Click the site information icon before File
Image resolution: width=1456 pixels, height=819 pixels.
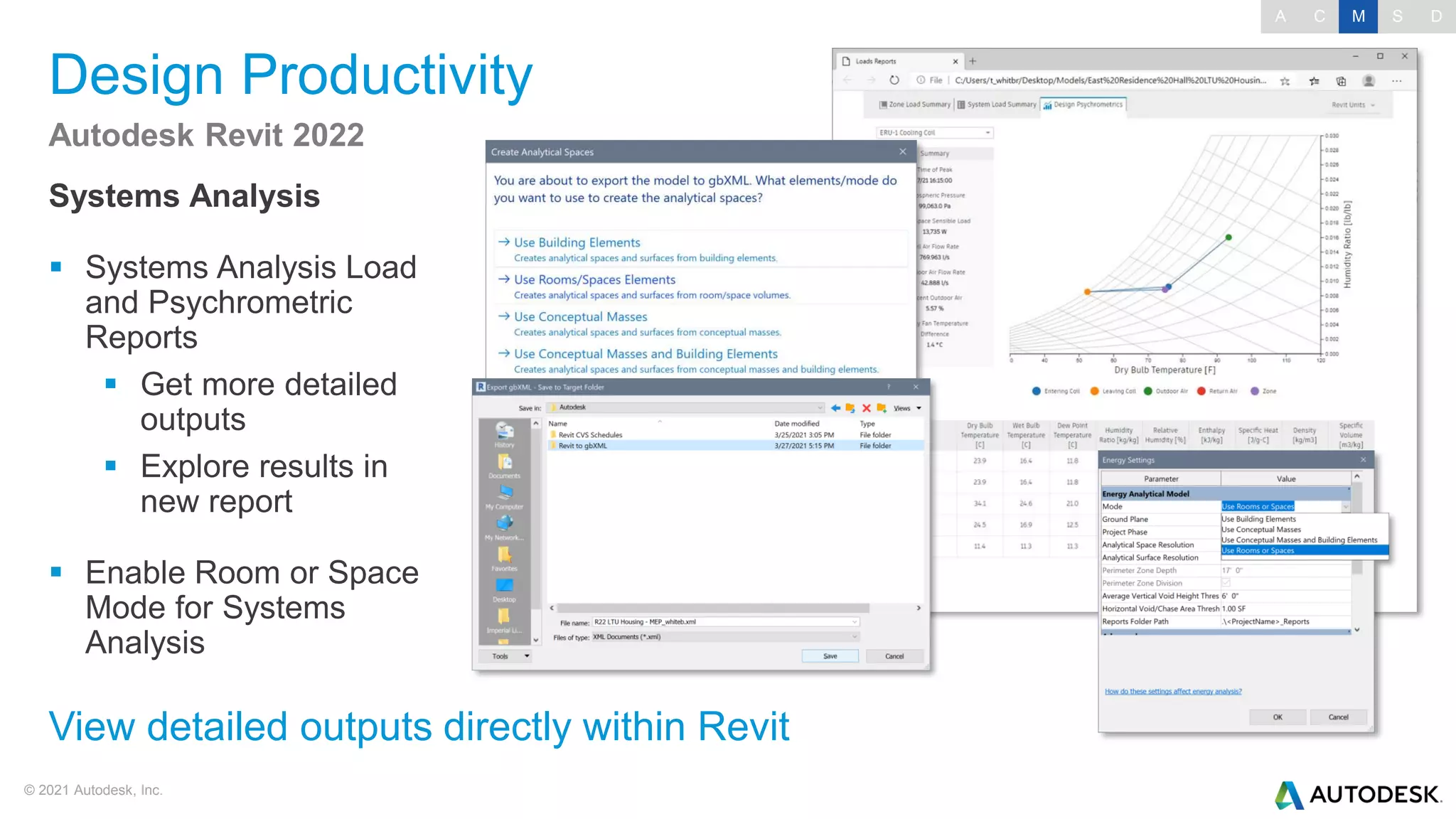pos(921,80)
